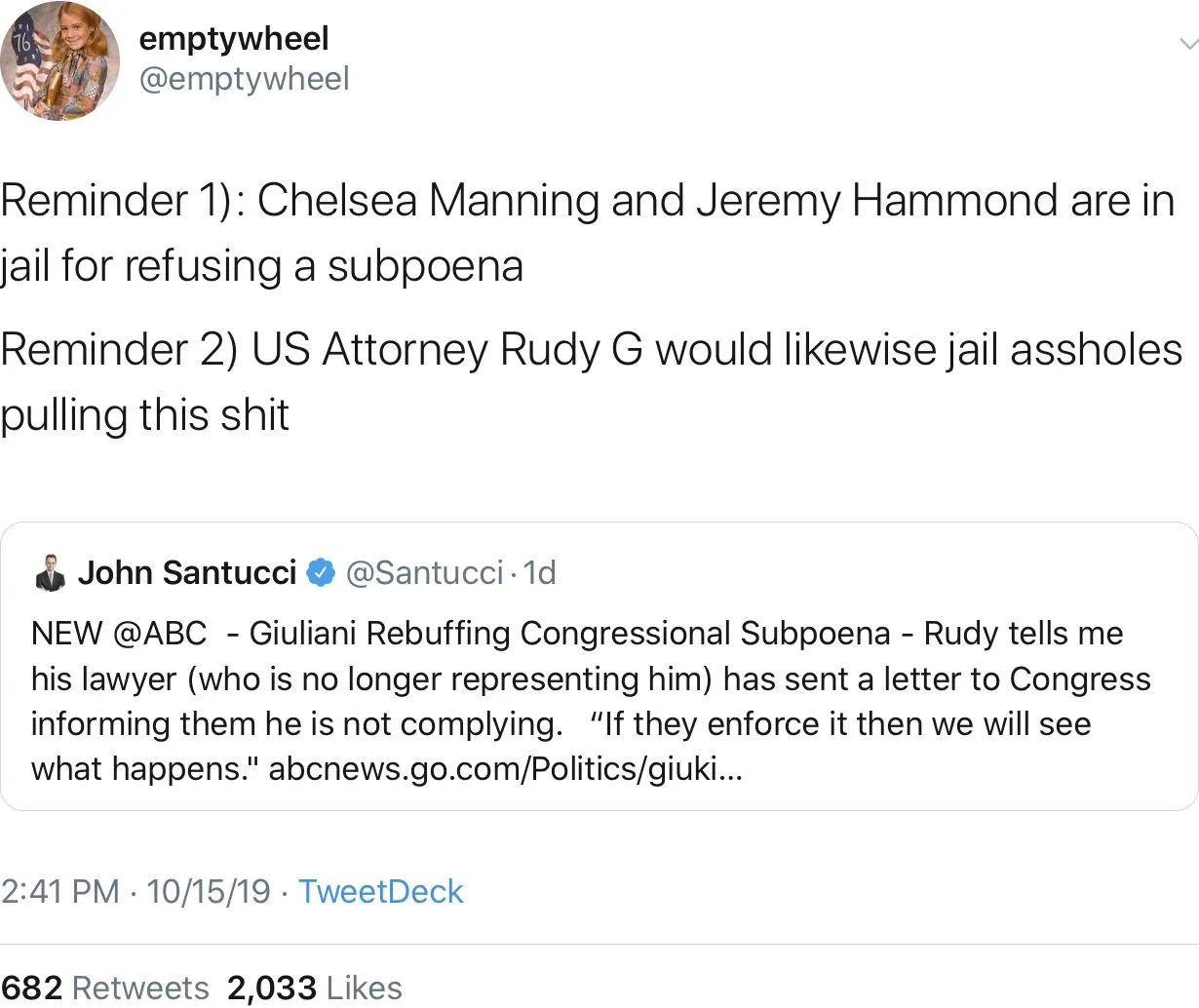
Task: View the 2,033 Likes list
Action: pos(314,988)
